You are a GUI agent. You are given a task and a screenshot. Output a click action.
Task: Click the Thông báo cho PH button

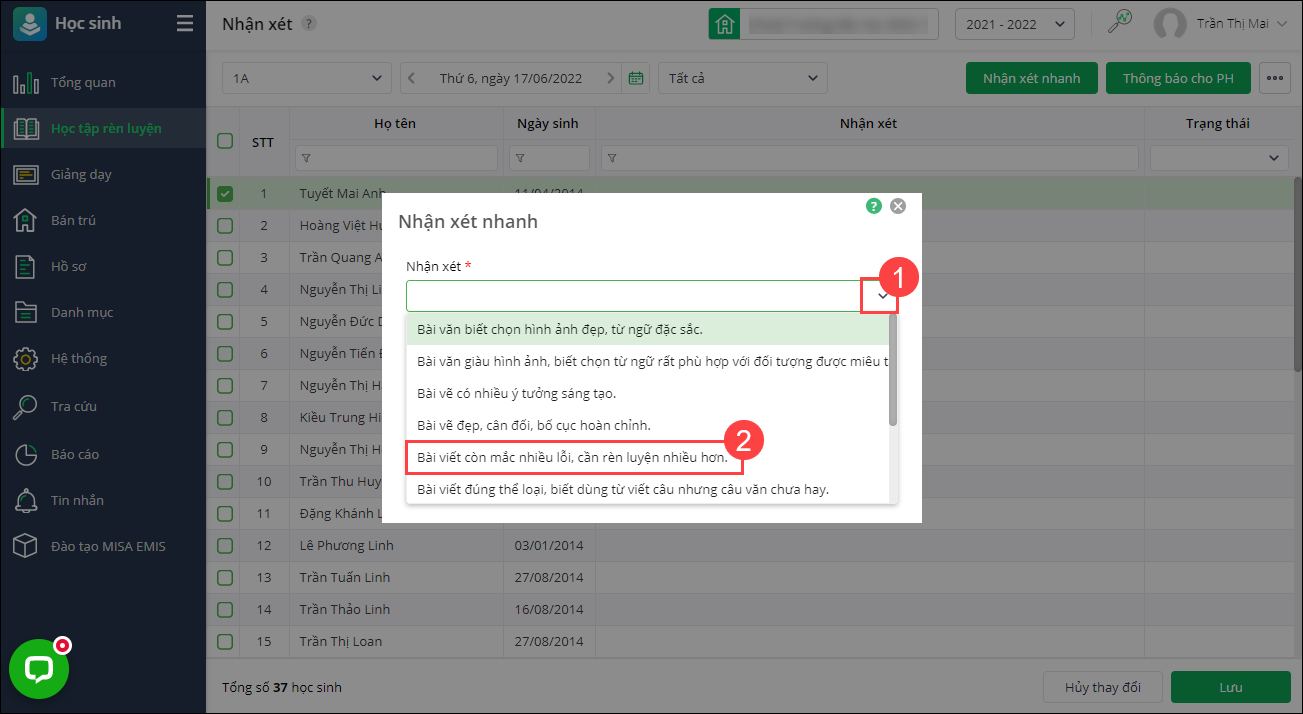coord(1177,78)
